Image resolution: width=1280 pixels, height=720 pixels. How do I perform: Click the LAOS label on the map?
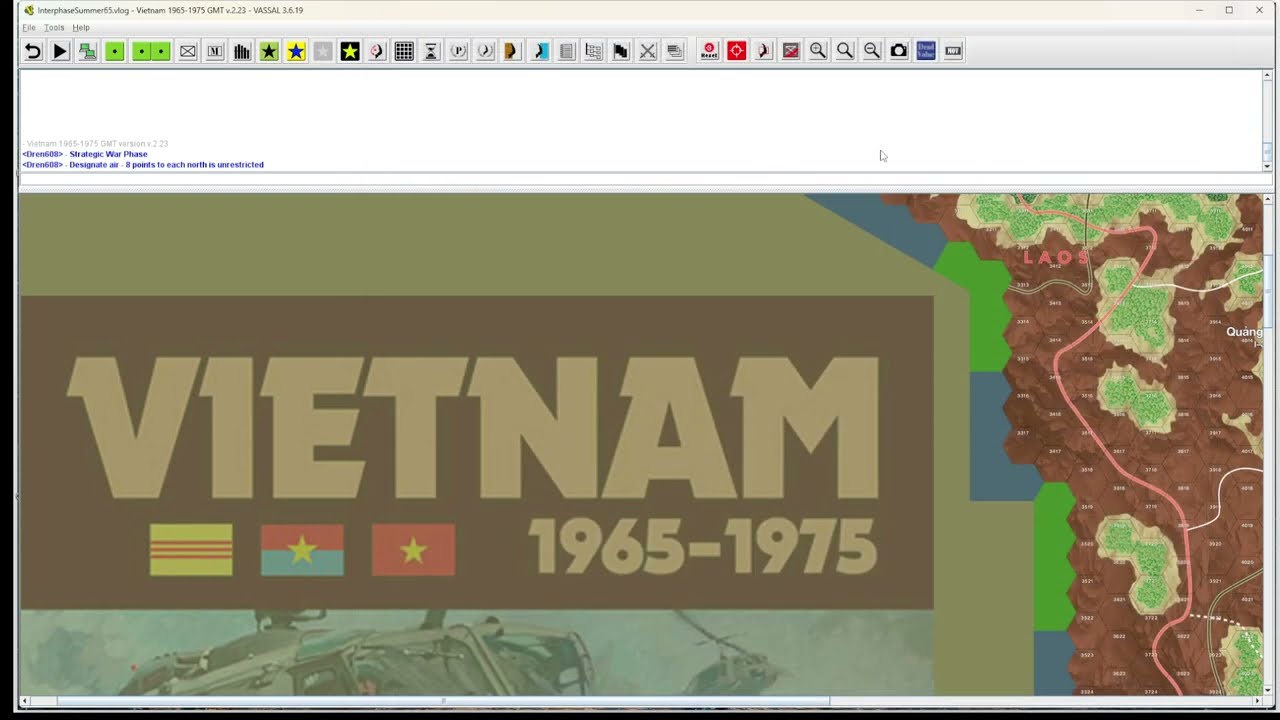(x=1056, y=257)
